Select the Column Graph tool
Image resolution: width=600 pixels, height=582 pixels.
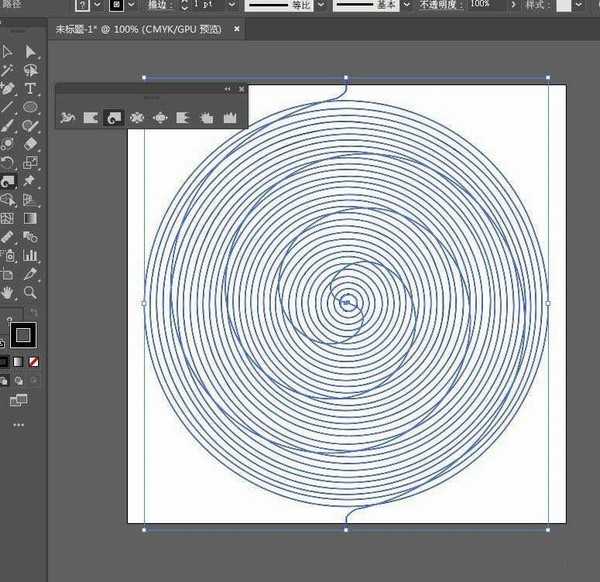pos(31,255)
